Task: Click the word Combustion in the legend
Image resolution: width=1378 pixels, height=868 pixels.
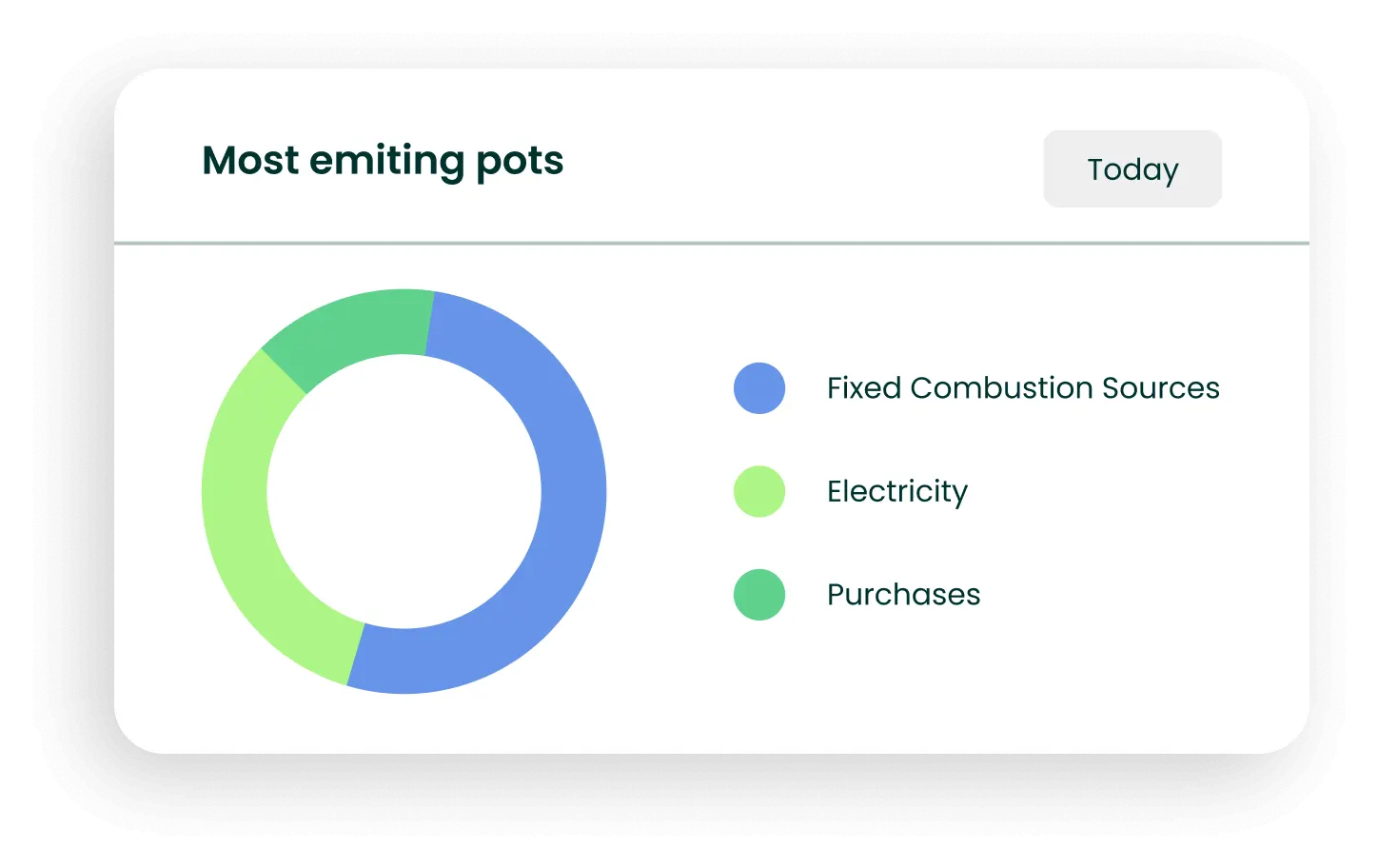Action: (x=1001, y=388)
